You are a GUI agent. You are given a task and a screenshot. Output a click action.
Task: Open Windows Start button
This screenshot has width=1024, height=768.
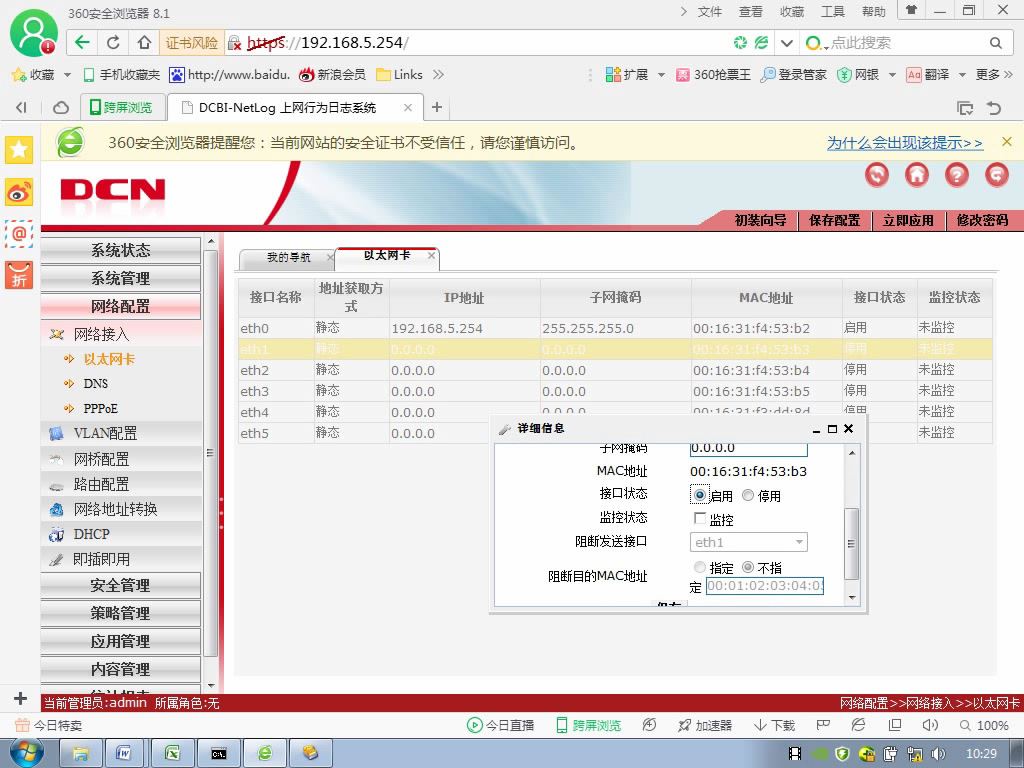tap(26, 753)
